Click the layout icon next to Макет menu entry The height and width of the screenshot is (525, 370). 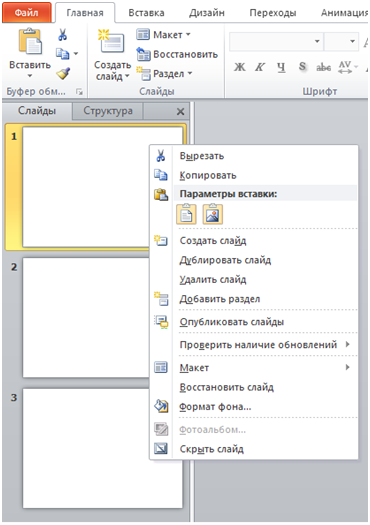(161, 367)
